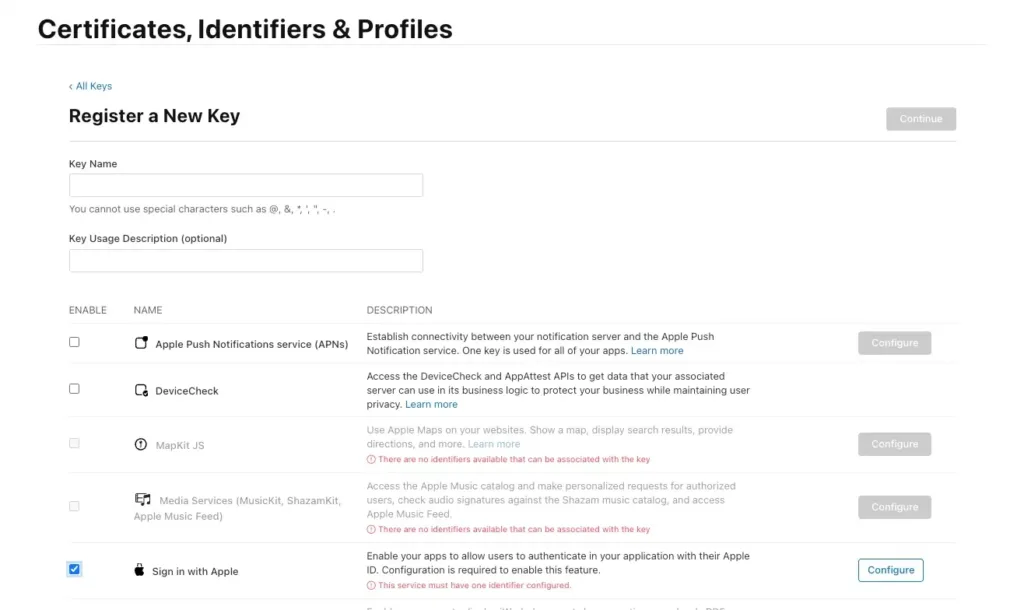Configure Sign in with Apple
The image size is (1024, 610).
[890, 570]
